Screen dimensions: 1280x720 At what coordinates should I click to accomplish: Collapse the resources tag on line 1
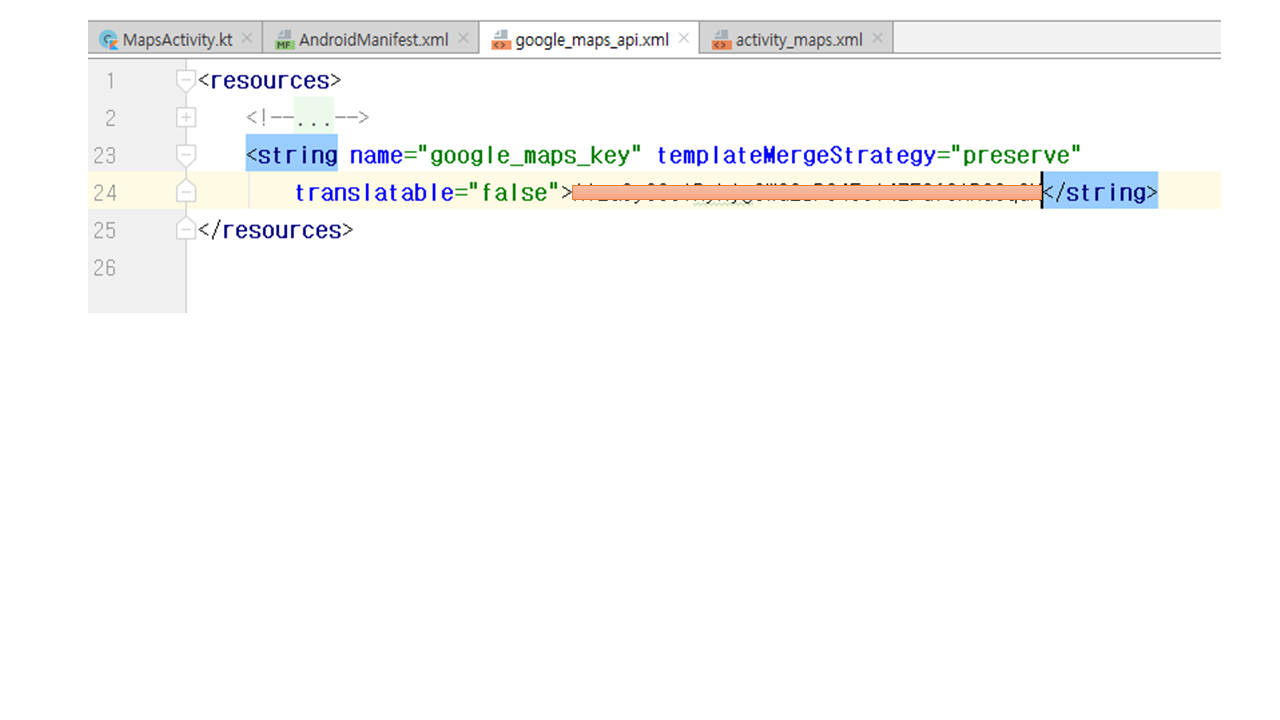click(x=185, y=80)
